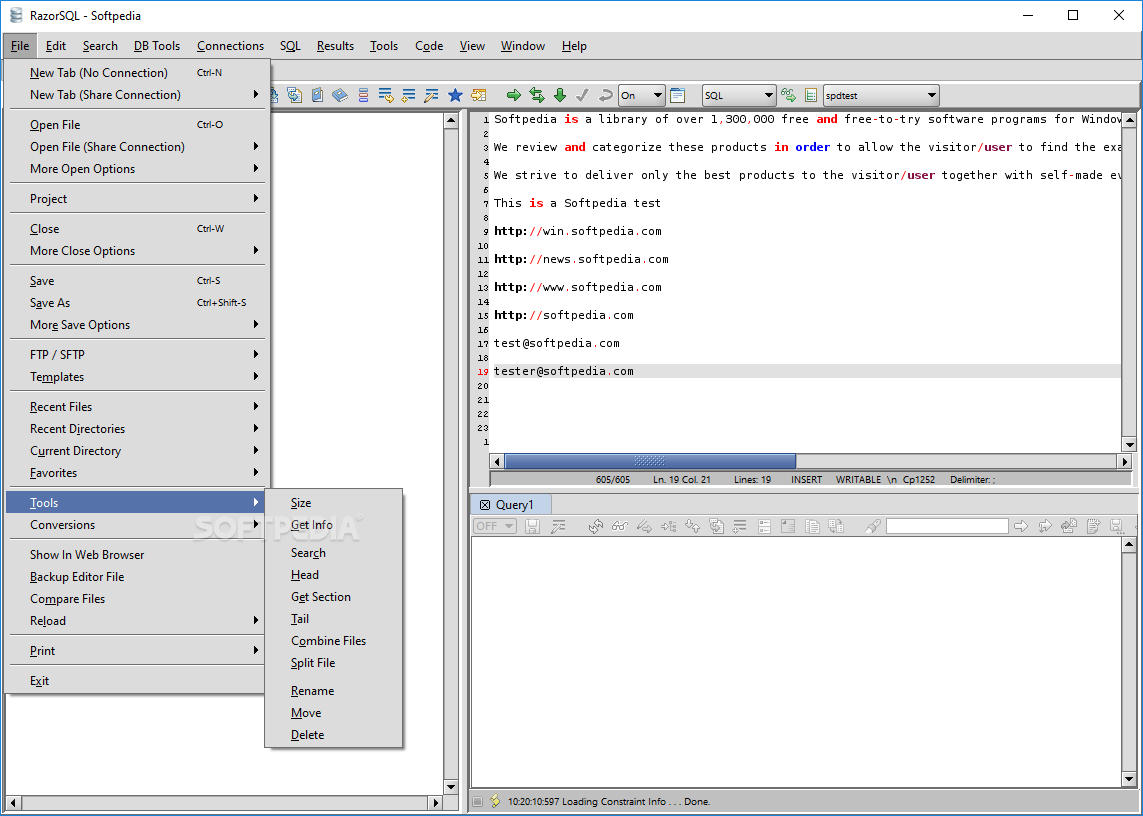This screenshot has width=1143, height=816.
Task: Choose Save As in File menu
Action: (138, 303)
